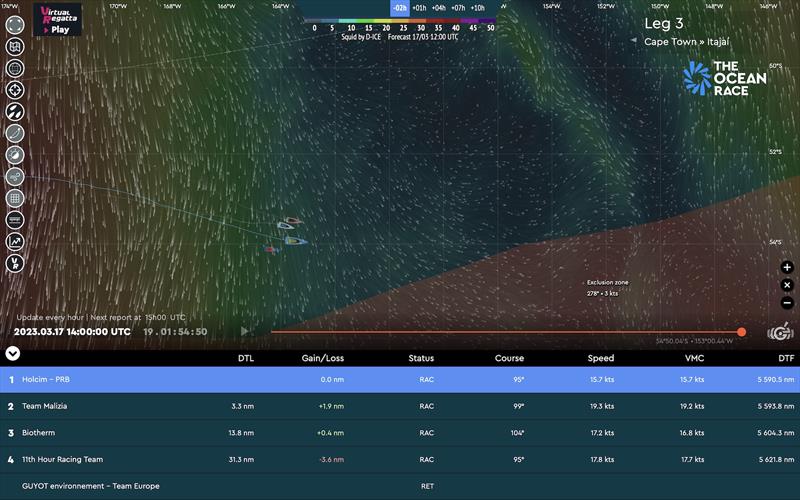
Task: Toggle the latitude-longitude grid icon
Action: (x=15, y=198)
